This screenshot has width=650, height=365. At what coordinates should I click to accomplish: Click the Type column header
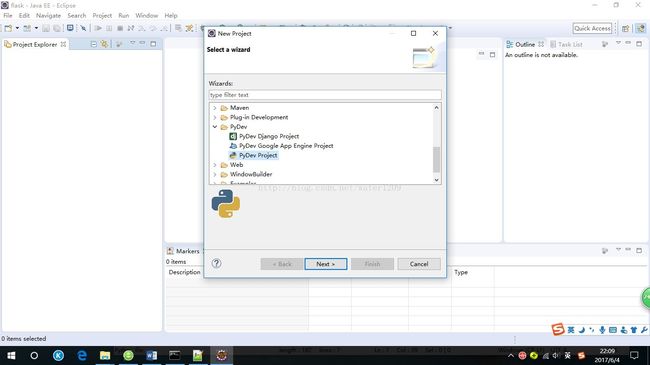coord(461,272)
